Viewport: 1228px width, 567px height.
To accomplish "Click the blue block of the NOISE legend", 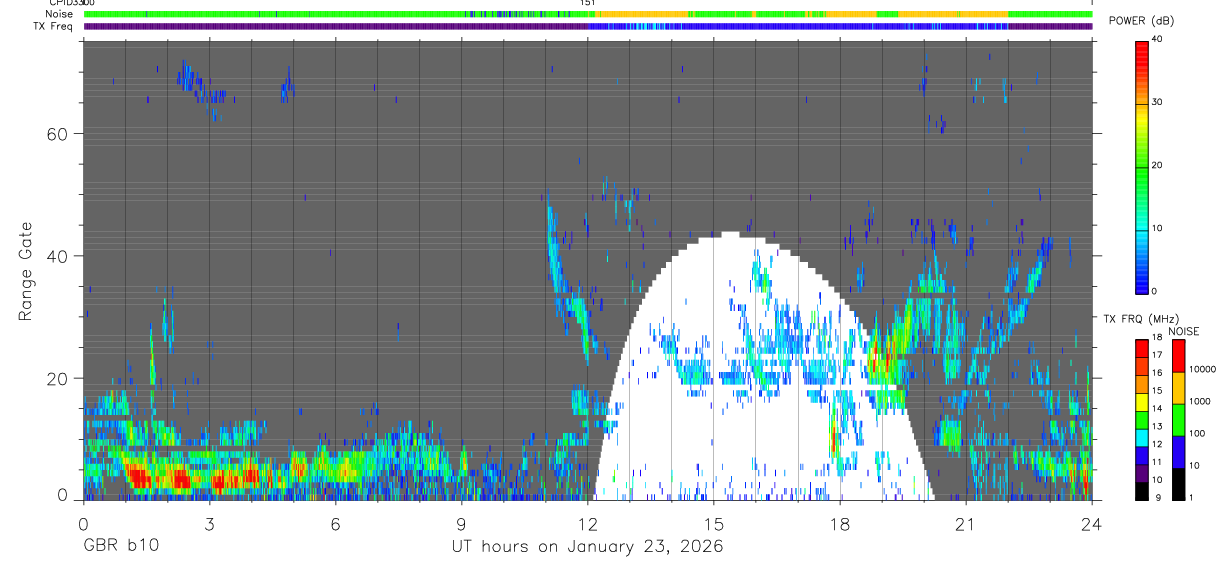I will (1178, 452).
